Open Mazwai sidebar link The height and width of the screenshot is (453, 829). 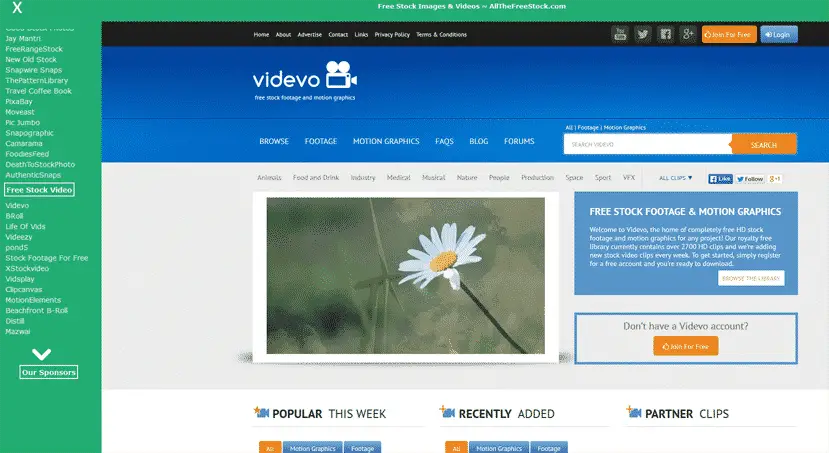[x=17, y=331]
